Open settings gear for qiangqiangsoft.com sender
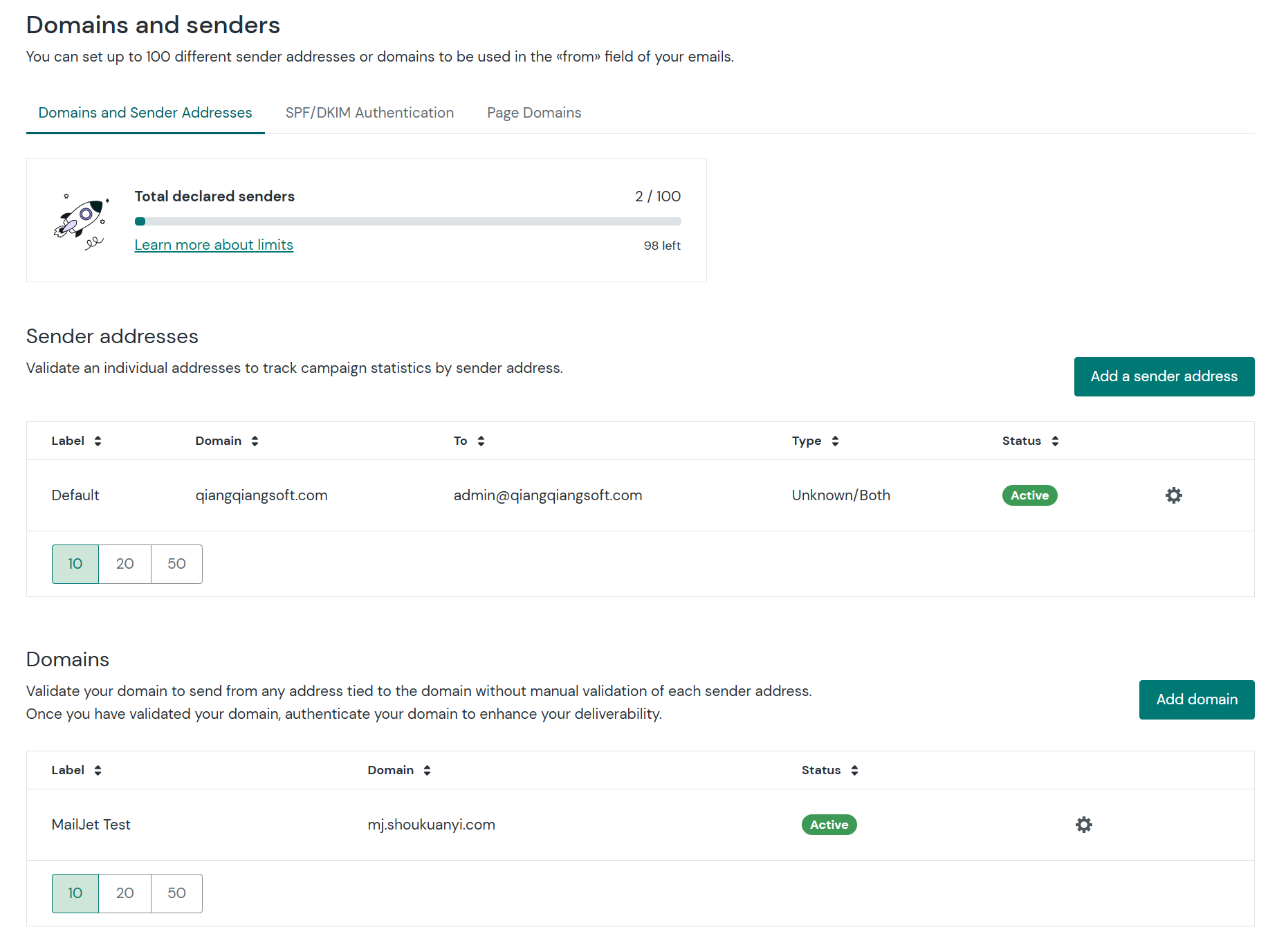The height and width of the screenshot is (952, 1277). pos(1173,495)
